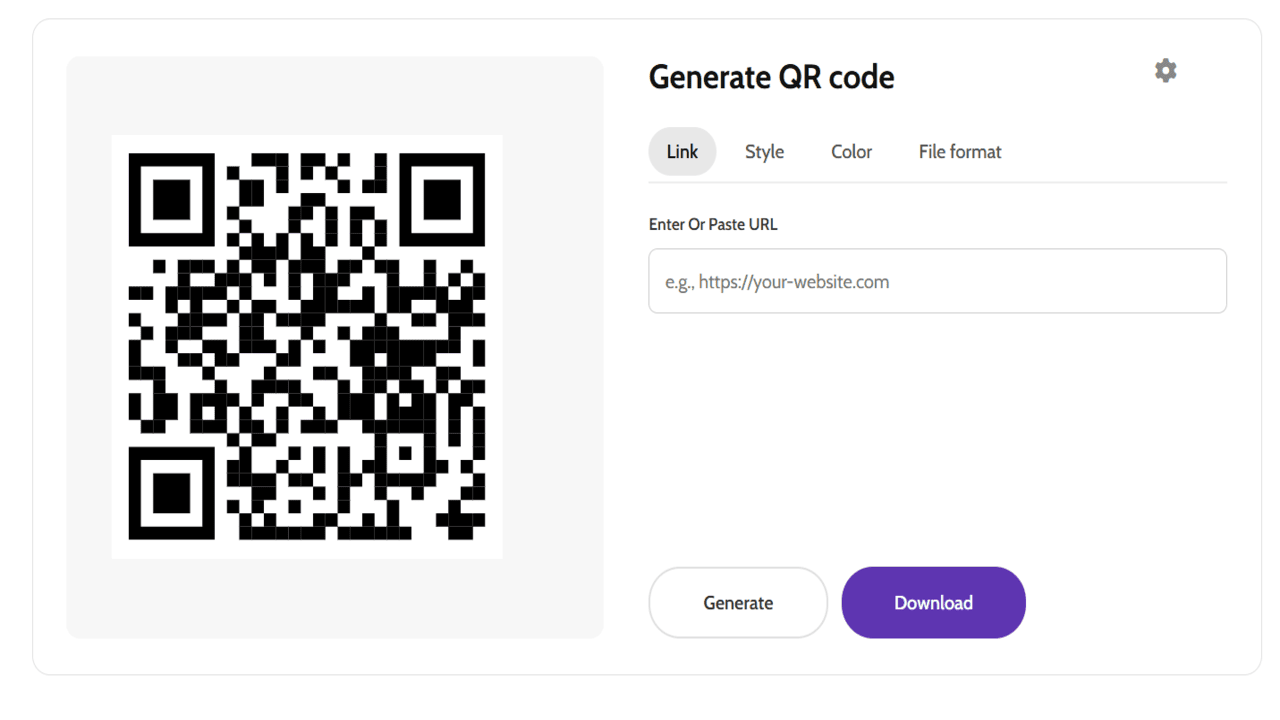Click the blank space right of Download button
This screenshot has width=1280, height=720.
[x=1130, y=603]
